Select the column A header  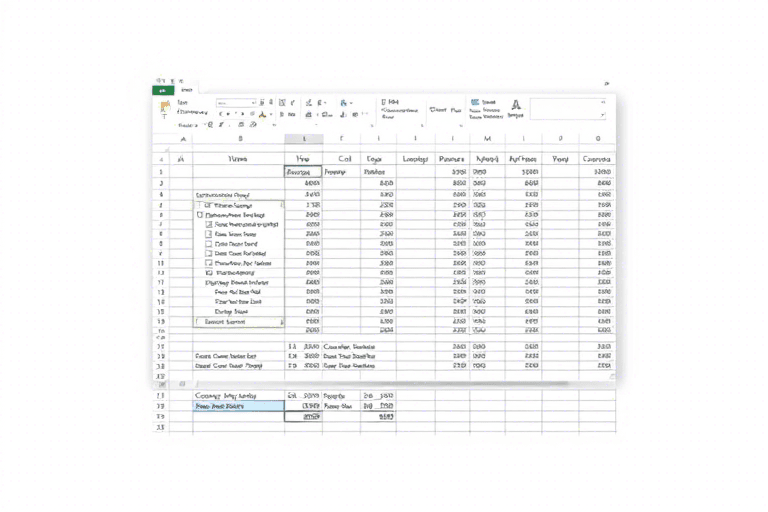[181, 139]
